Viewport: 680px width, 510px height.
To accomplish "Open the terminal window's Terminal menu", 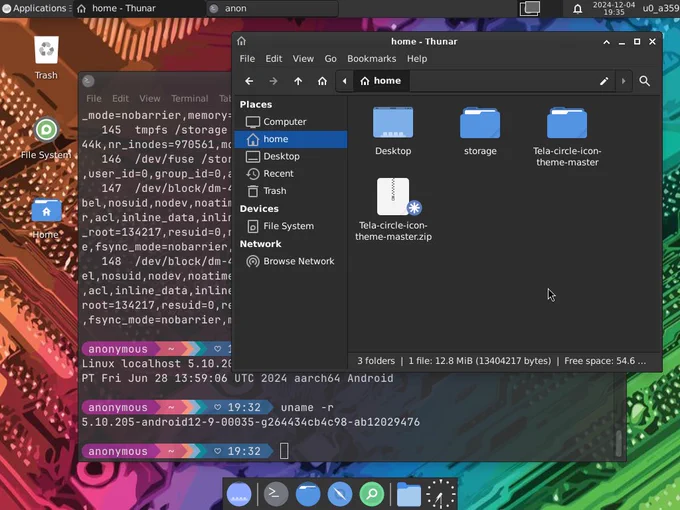I will pos(190,98).
